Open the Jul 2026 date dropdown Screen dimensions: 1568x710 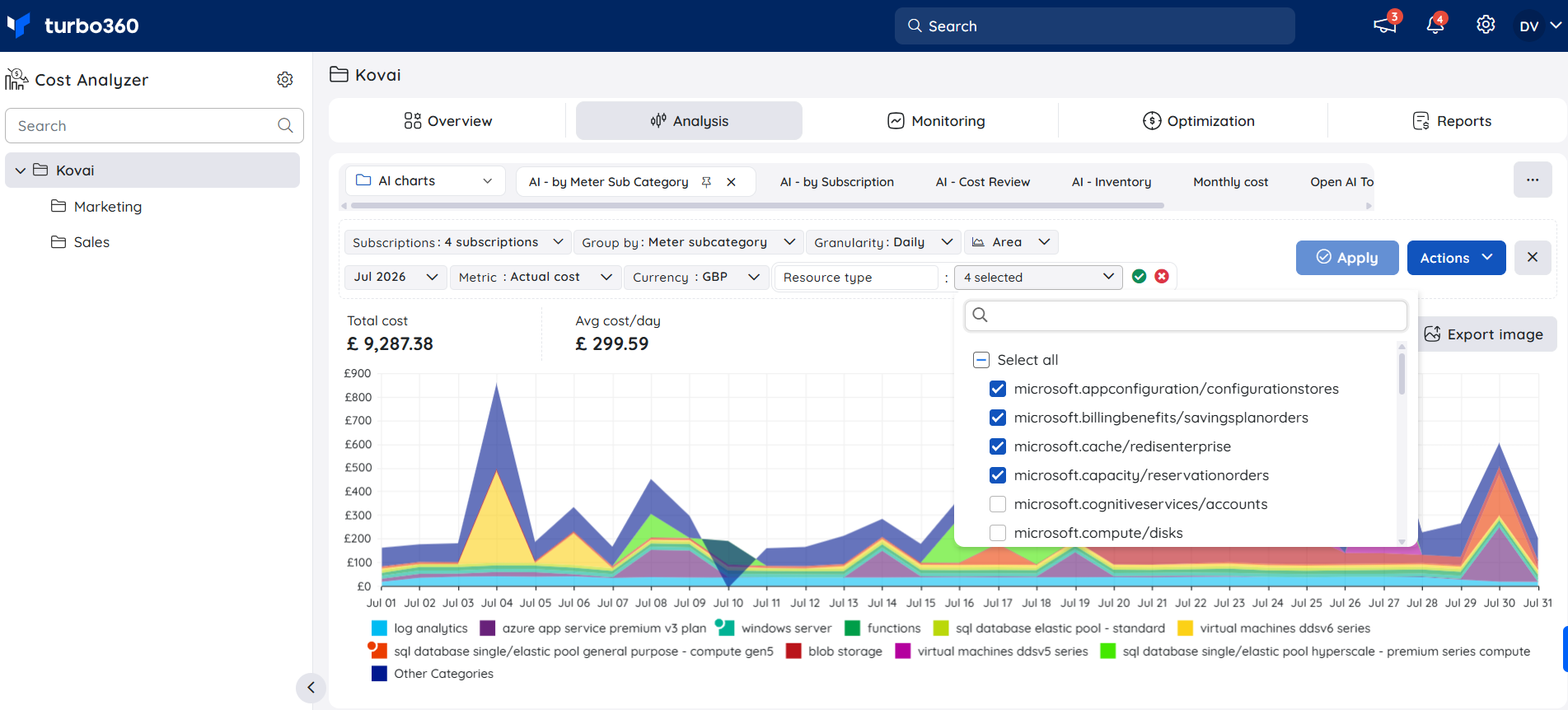click(x=396, y=277)
